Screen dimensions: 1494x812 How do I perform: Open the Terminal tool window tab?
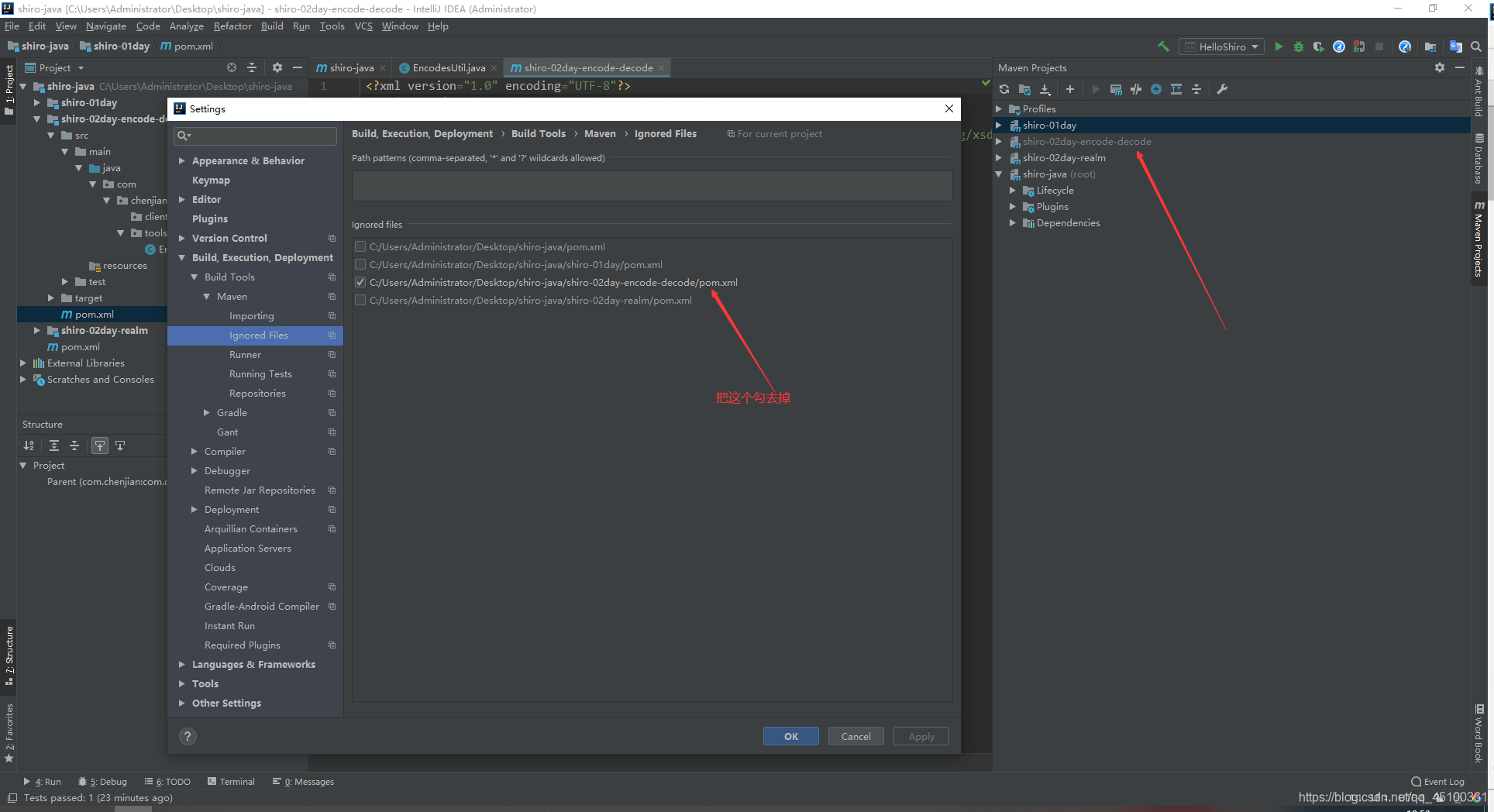coord(231,782)
